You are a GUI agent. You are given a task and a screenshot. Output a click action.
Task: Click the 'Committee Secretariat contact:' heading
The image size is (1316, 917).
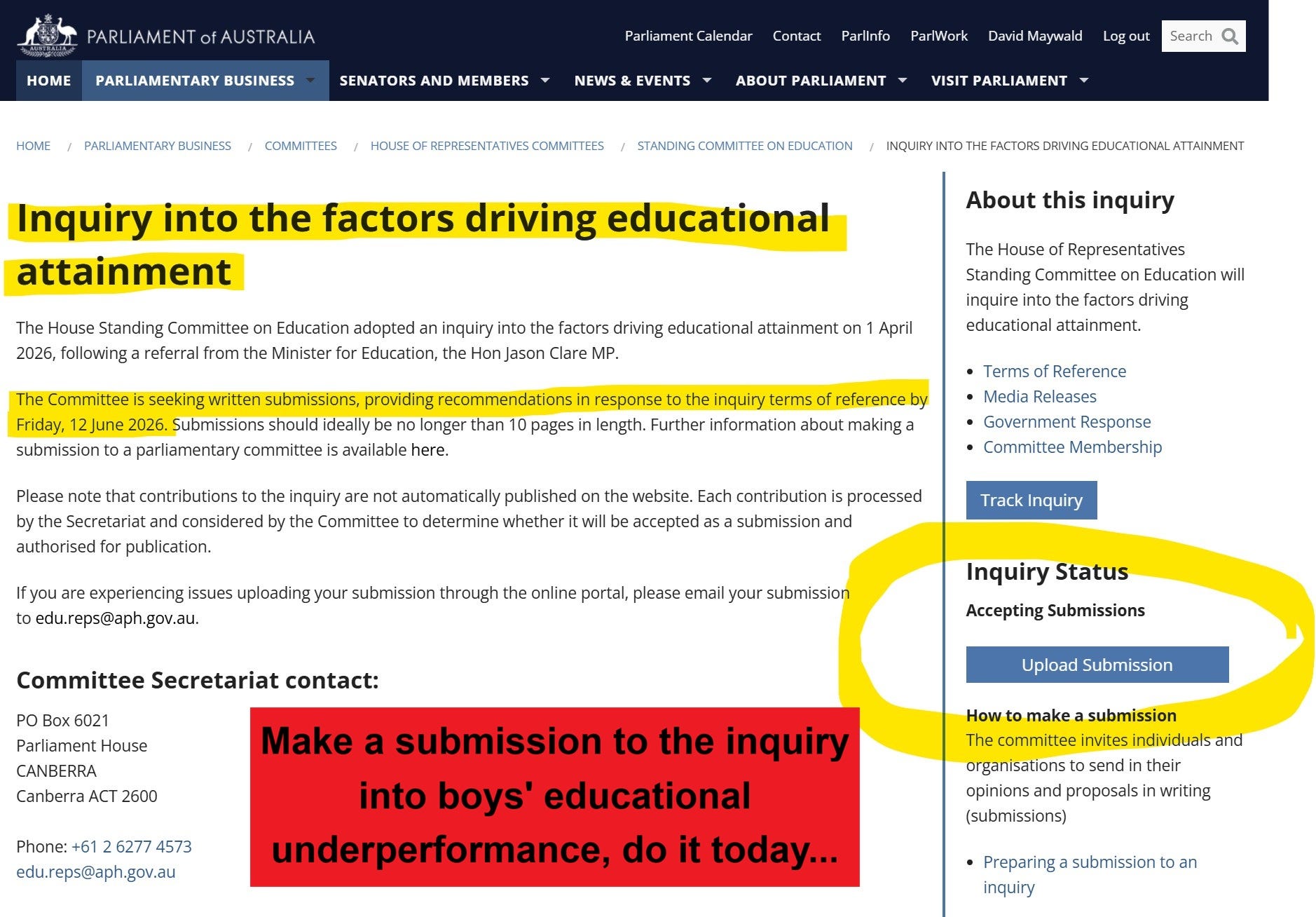(x=198, y=681)
